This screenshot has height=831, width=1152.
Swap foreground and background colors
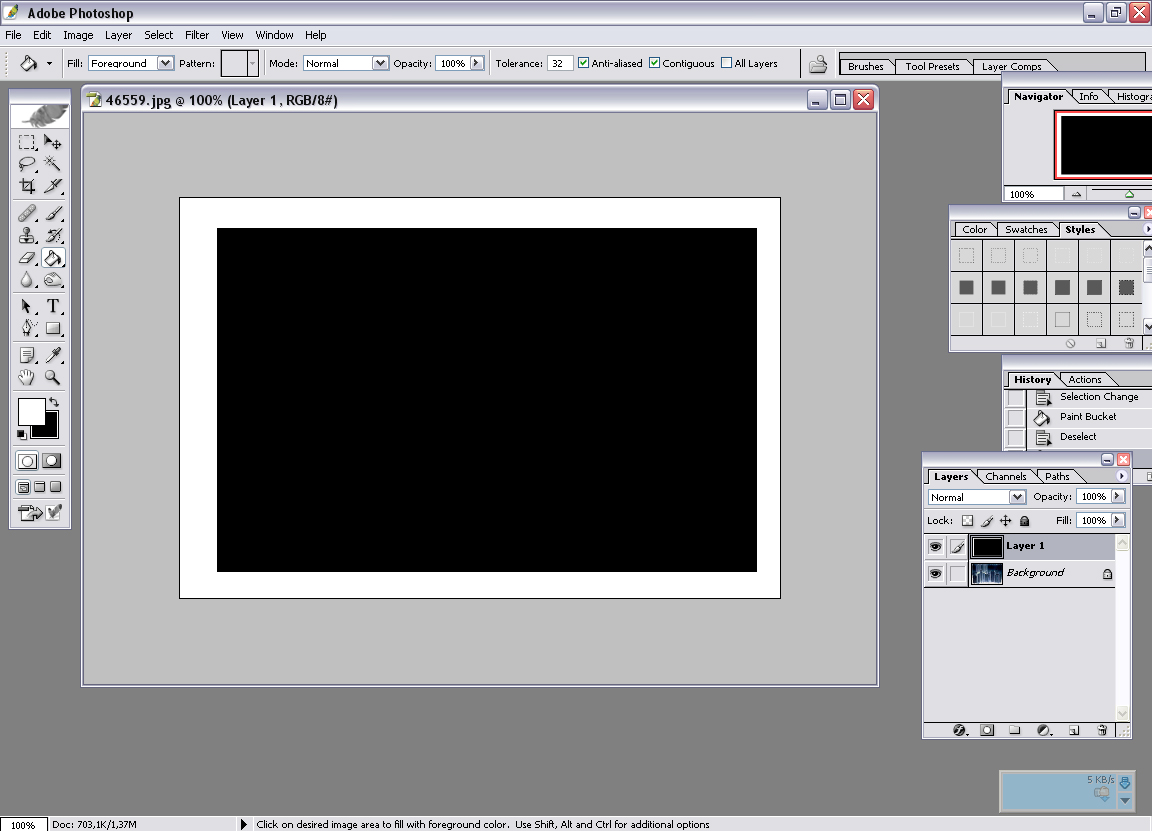point(54,402)
